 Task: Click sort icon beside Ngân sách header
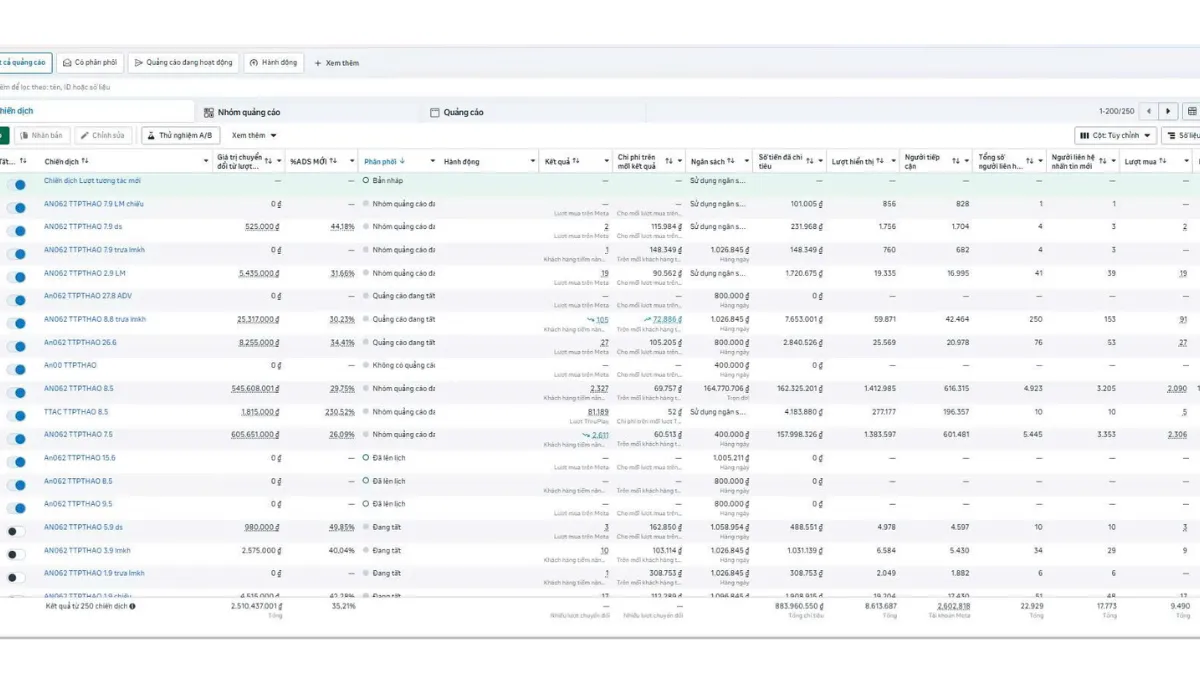[x=731, y=161]
